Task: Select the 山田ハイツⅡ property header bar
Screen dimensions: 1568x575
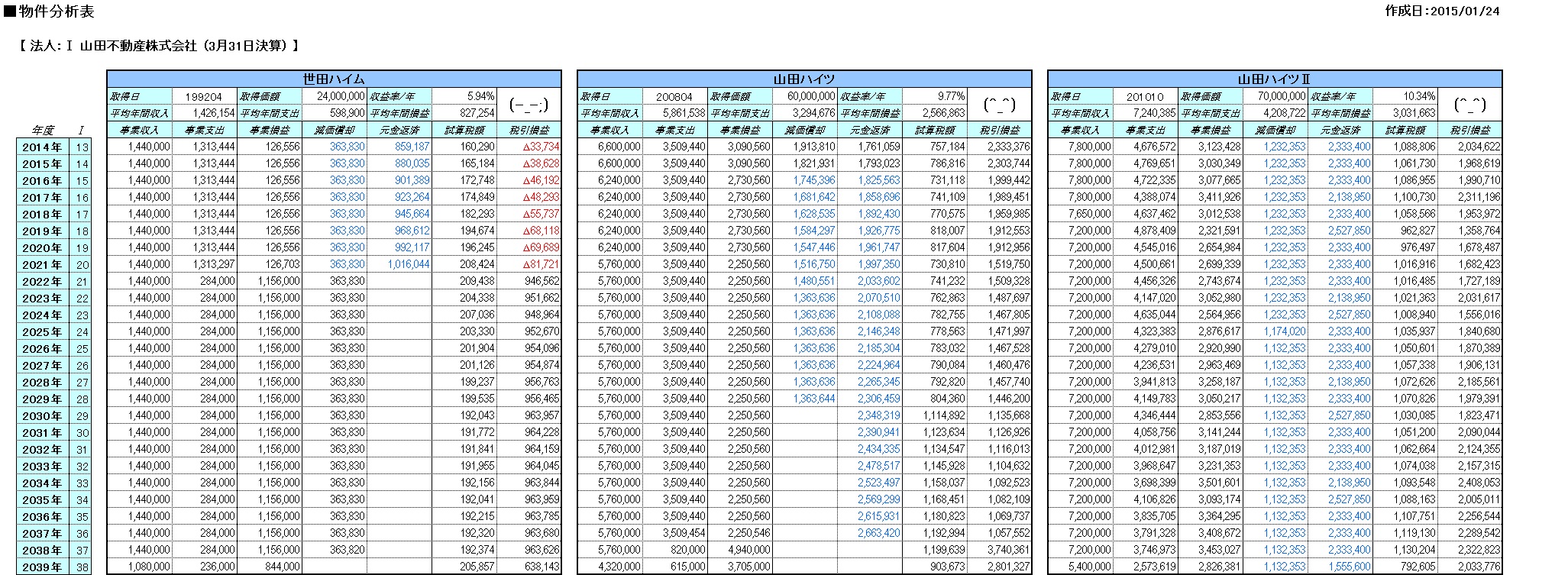Action: (1275, 79)
